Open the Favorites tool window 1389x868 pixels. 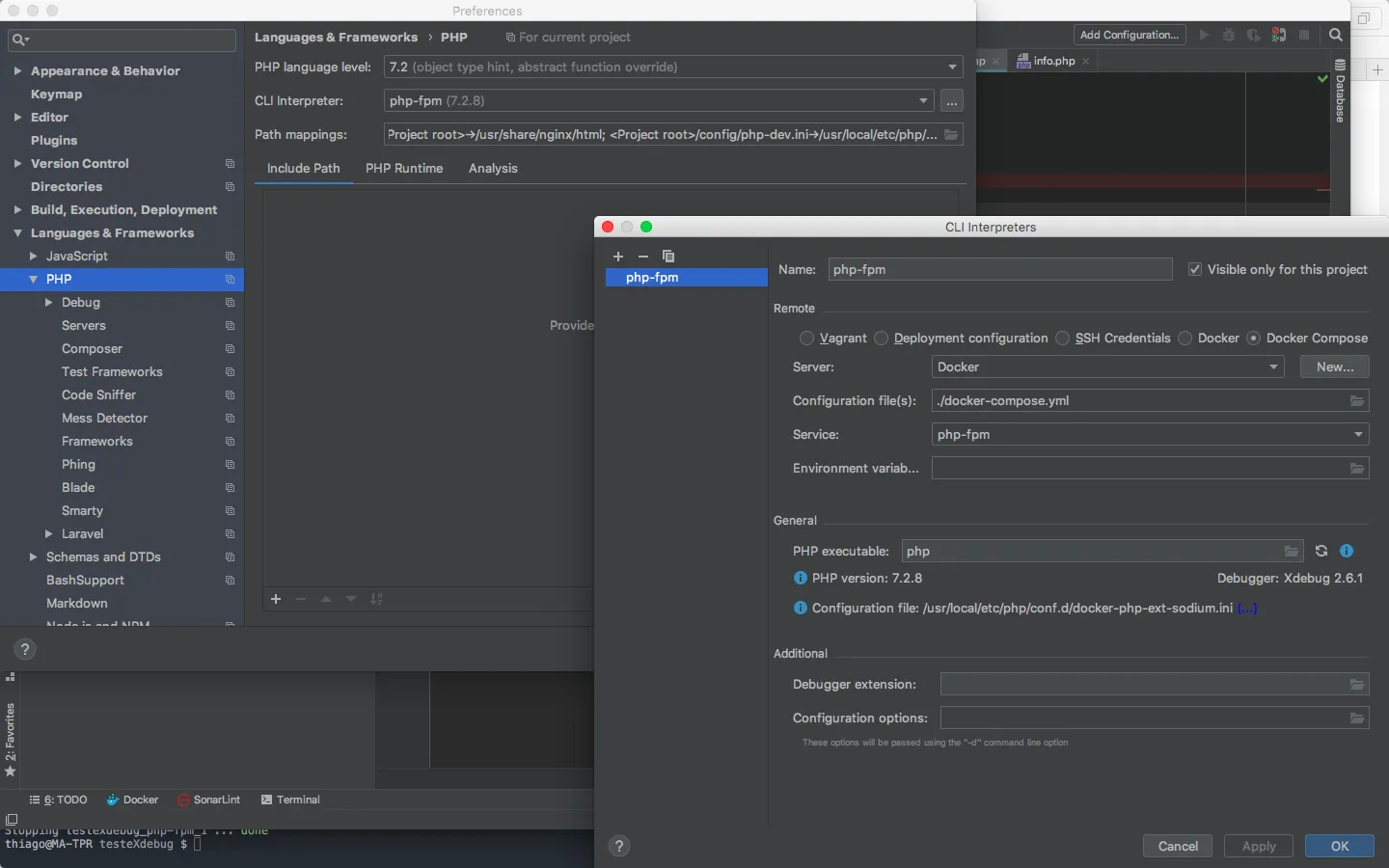(x=11, y=740)
